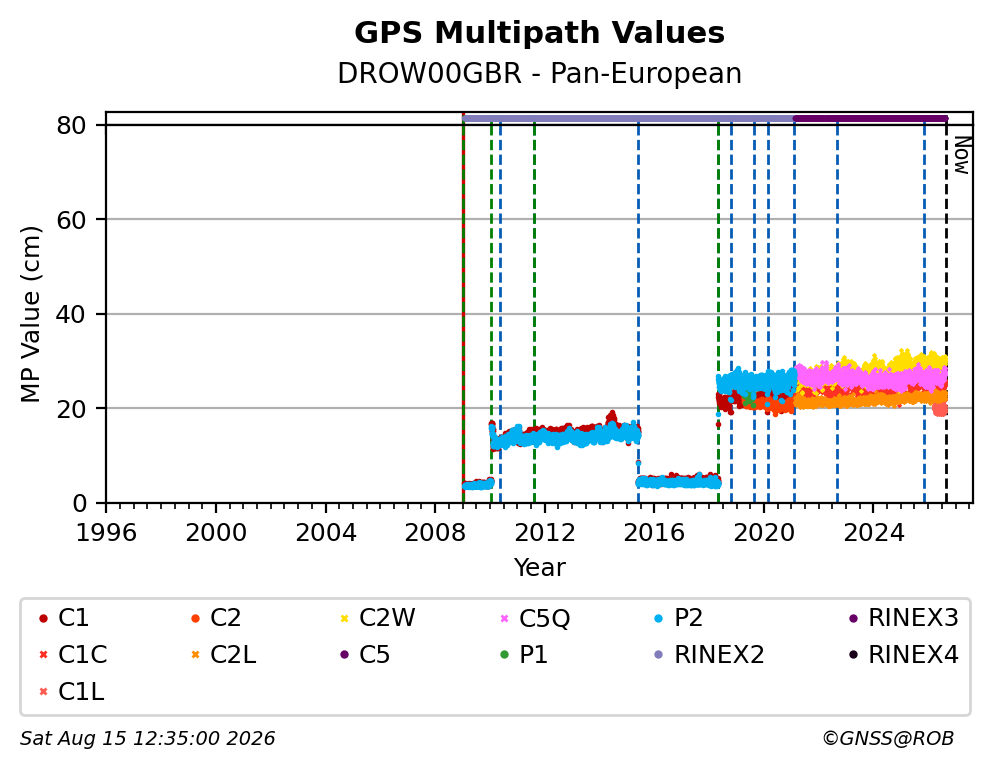The image size is (992, 769).
Task: Select the RINEX4 legend label
Action: [x=914, y=655]
